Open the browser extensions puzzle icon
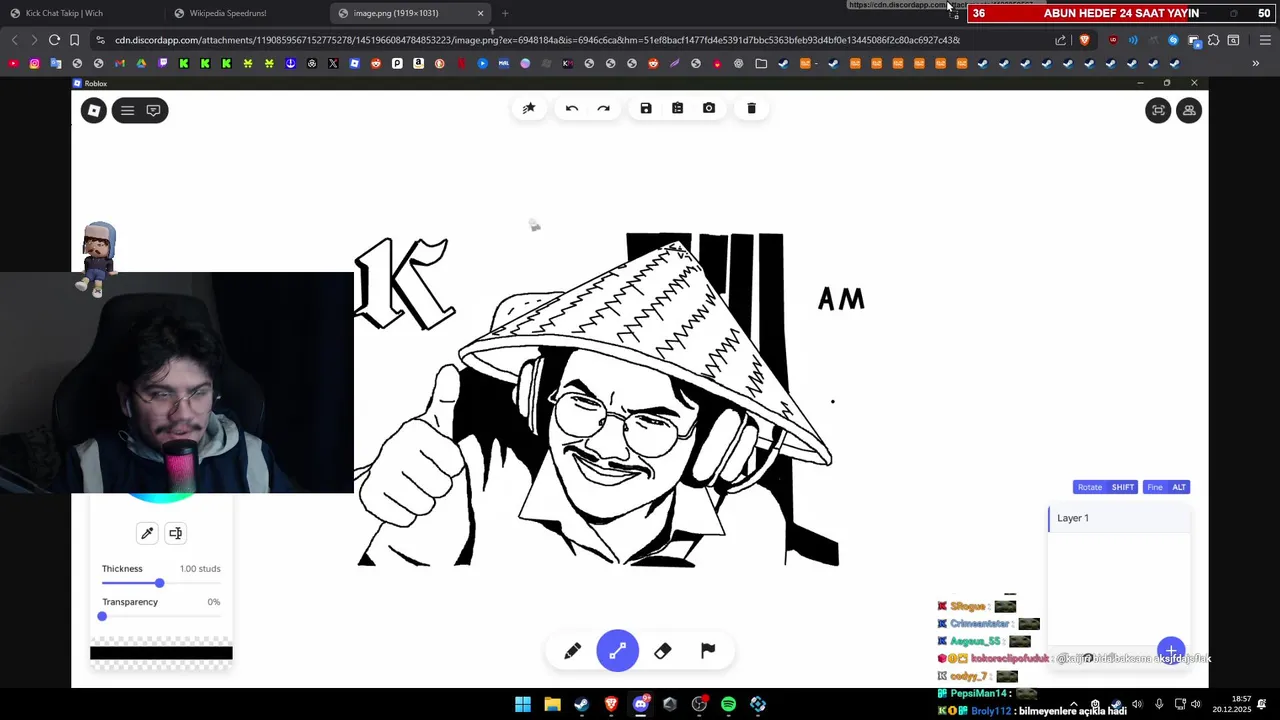The height and width of the screenshot is (720, 1280). pyautogui.click(x=1213, y=40)
